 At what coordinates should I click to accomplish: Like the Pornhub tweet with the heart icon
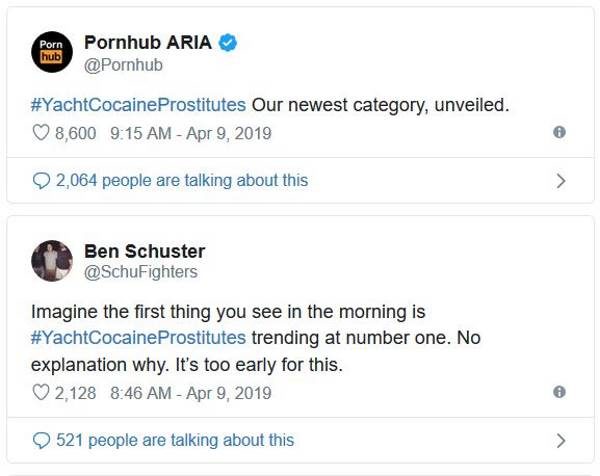[41, 133]
